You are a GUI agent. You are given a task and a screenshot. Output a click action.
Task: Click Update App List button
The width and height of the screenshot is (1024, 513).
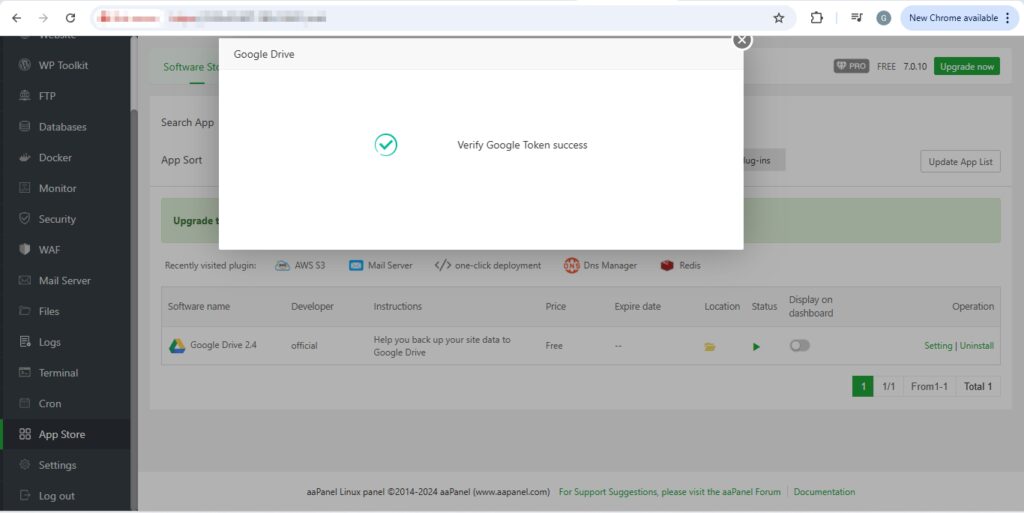pos(959,162)
